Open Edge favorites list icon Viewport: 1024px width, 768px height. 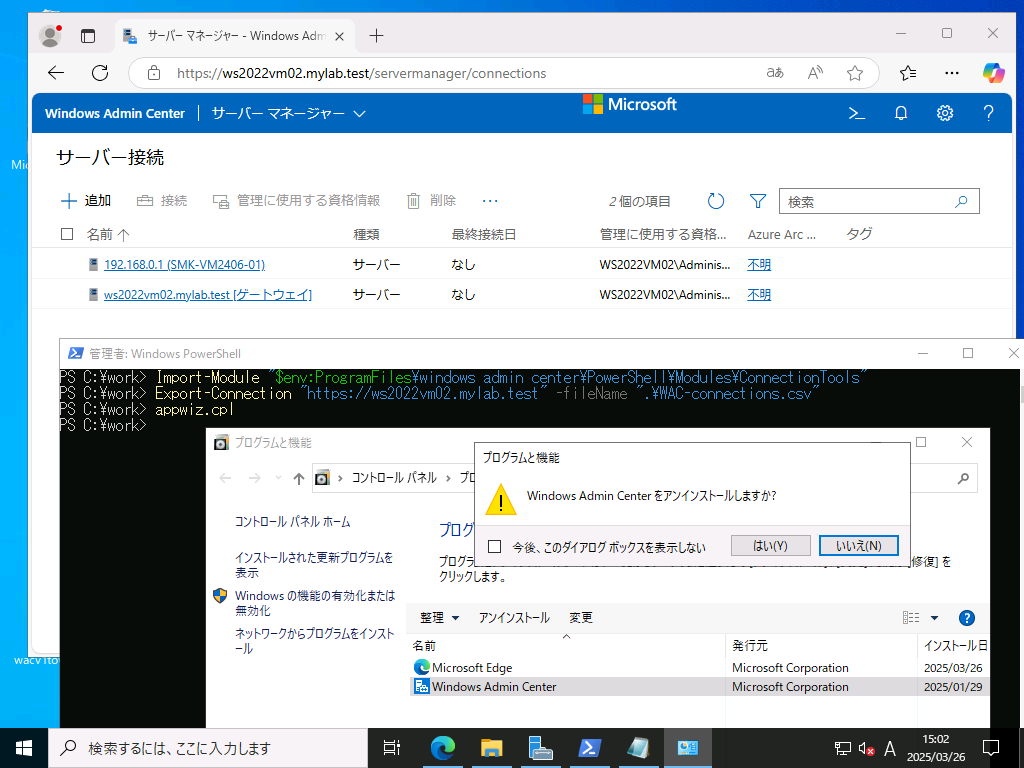pyautogui.click(x=907, y=73)
